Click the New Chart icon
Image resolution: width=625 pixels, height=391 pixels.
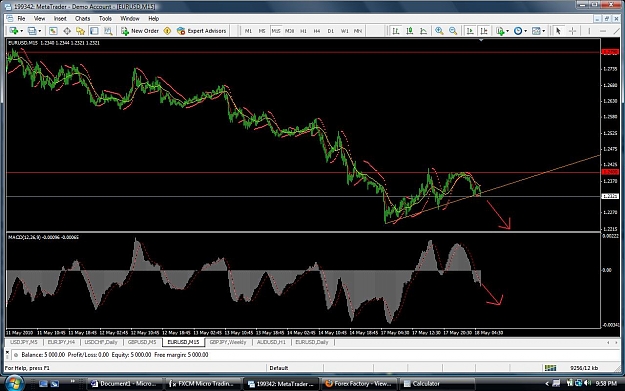pyautogui.click(x=14, y=31)
